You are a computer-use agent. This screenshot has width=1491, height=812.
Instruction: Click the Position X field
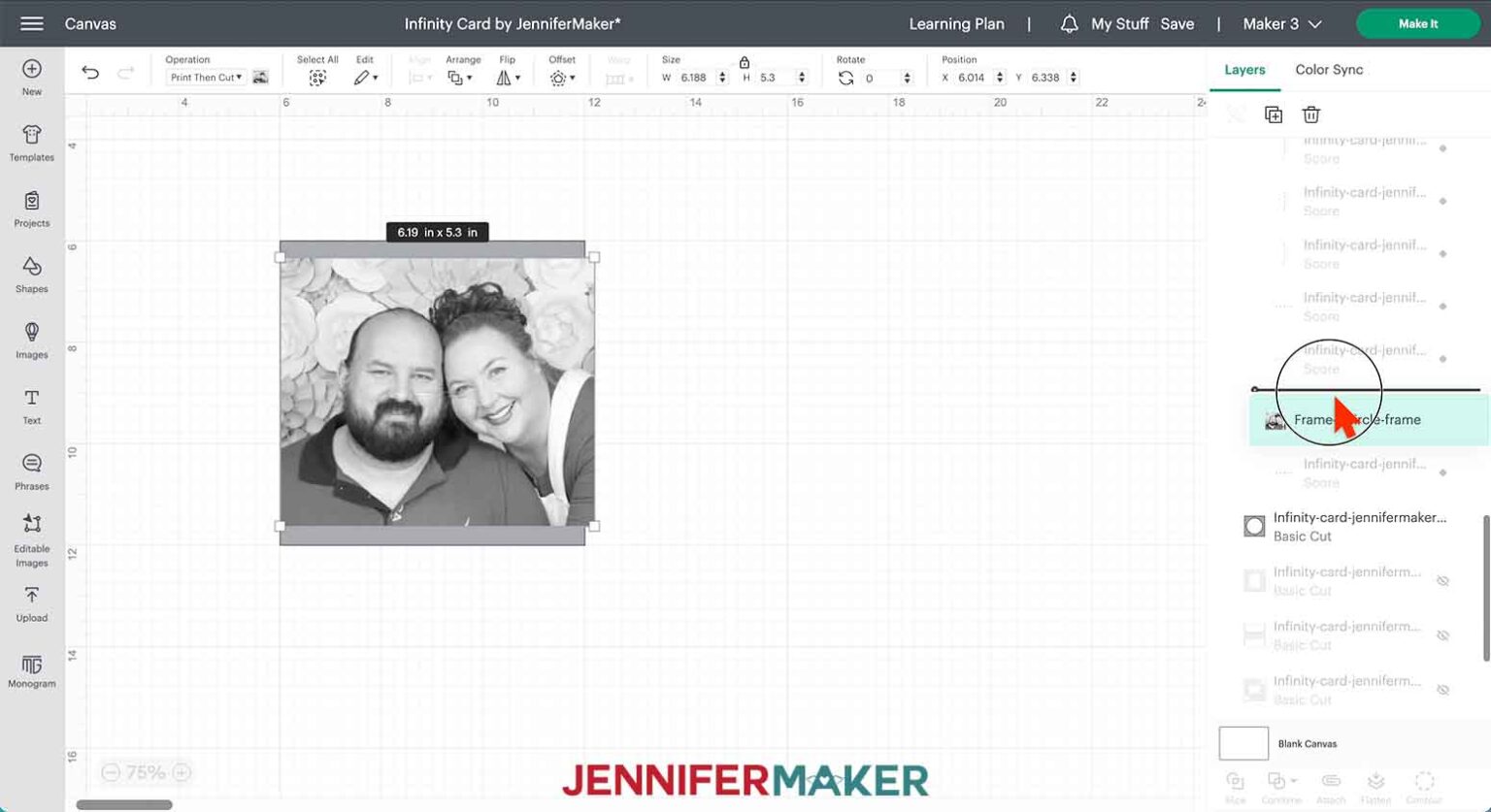click(973, 78)
